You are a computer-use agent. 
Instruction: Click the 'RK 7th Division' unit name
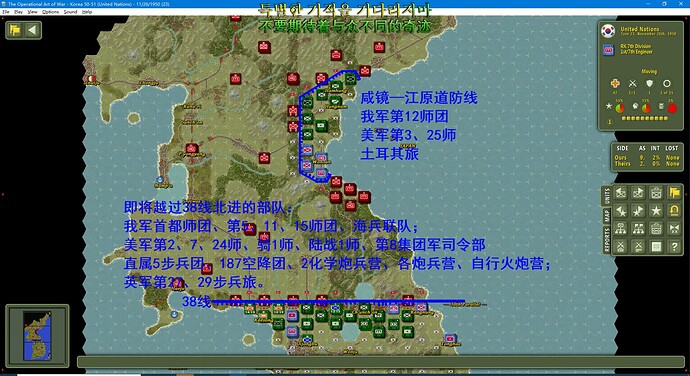635,46
